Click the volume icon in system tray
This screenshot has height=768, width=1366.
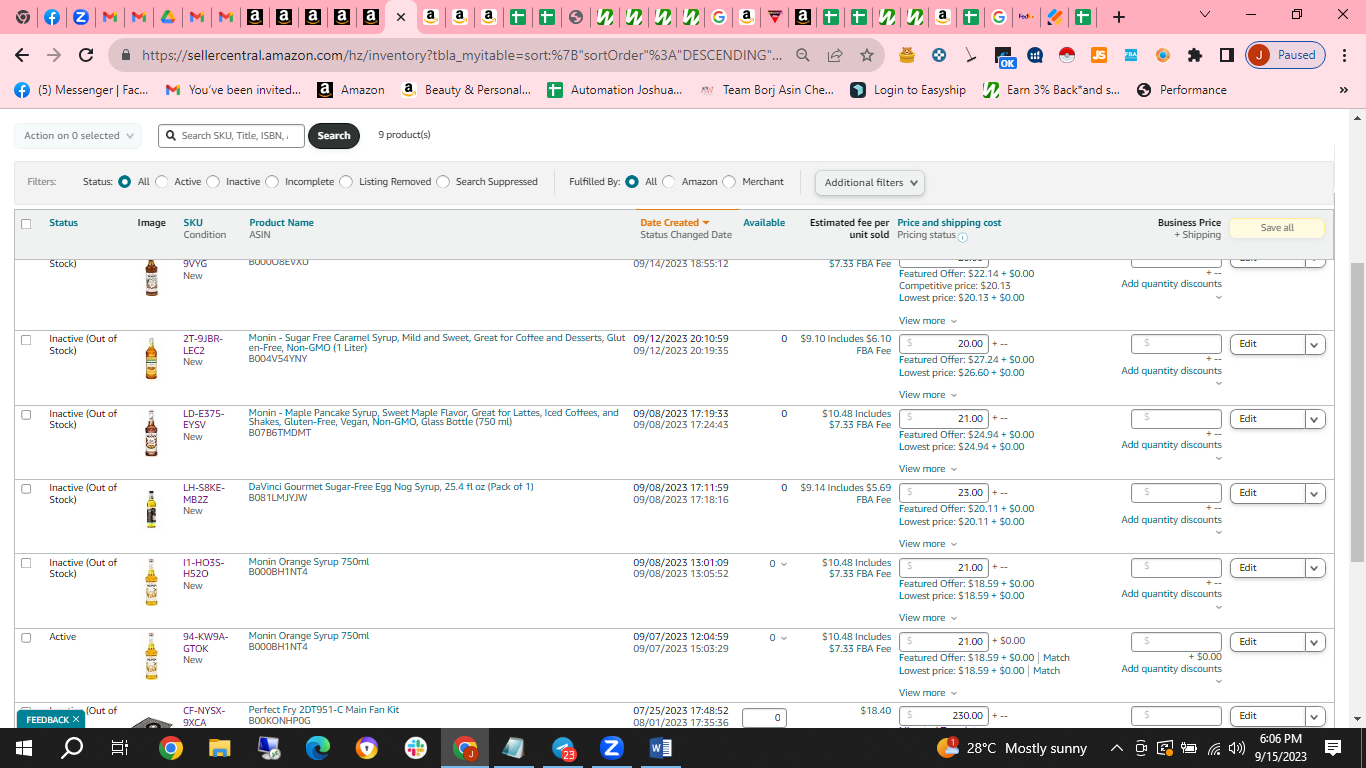[x=1237, y=747]
